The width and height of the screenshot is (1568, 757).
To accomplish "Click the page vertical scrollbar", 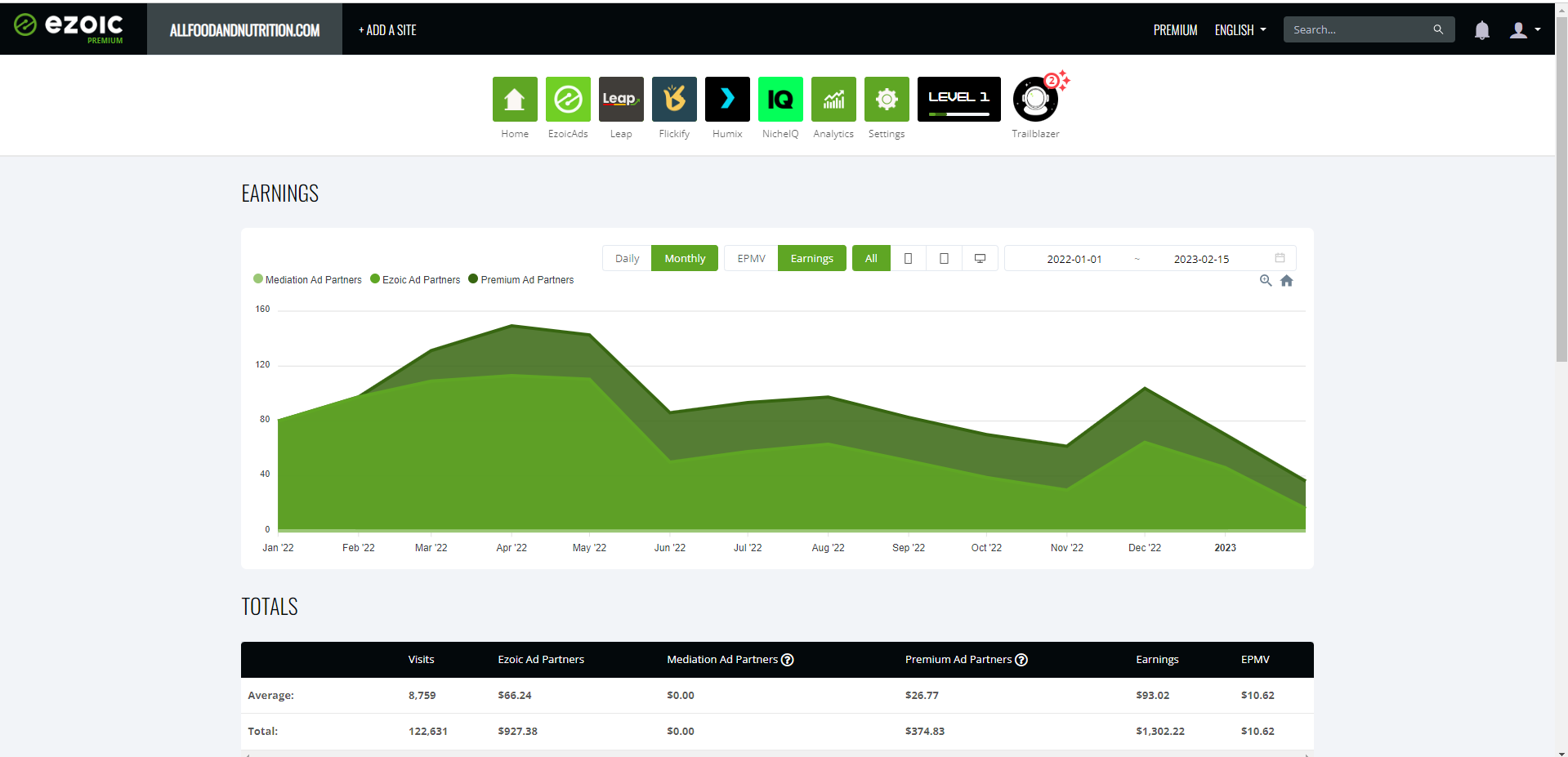I will 1561,188.
